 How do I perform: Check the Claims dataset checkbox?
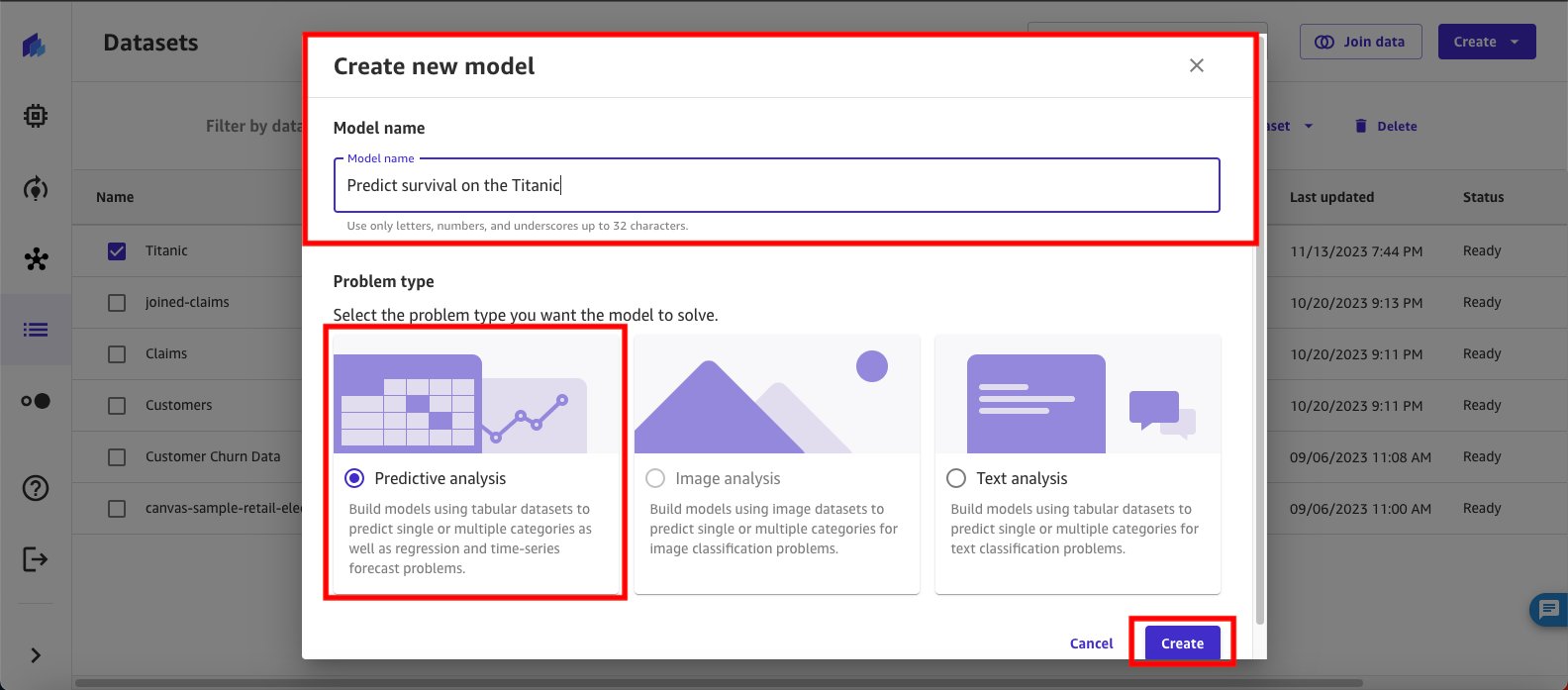[x=117, y=353]
